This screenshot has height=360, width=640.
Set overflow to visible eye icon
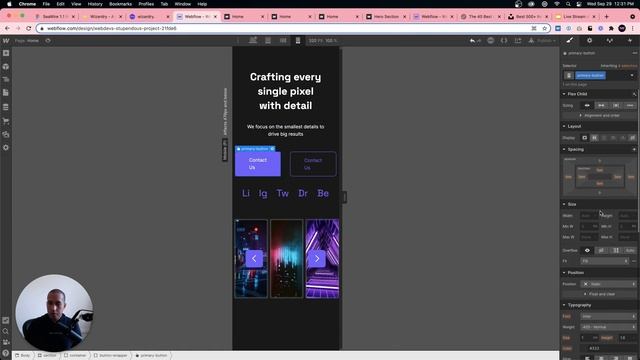click(587, 250)
